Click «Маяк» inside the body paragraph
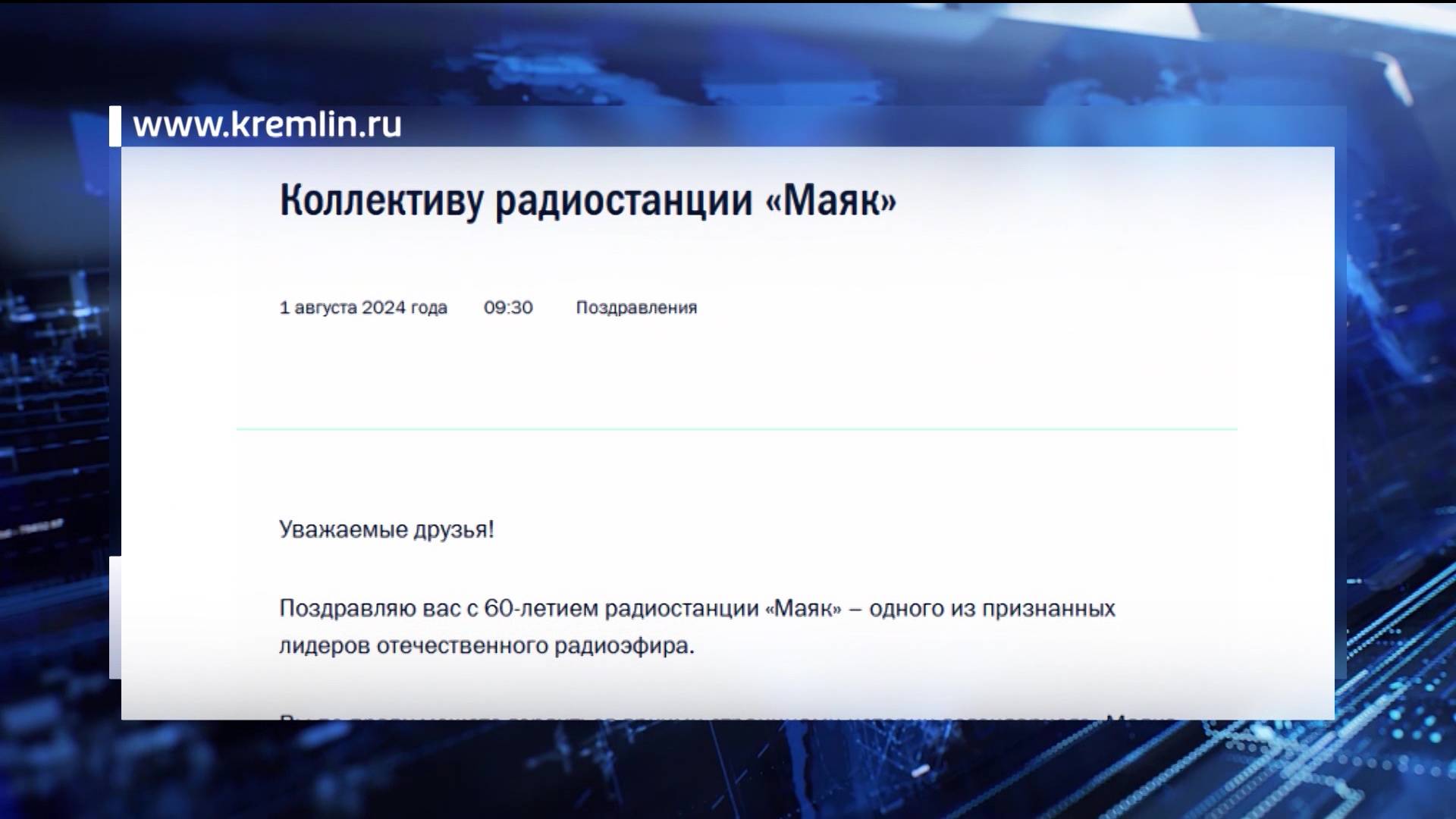Image resolution: width=1456 pixels, height=819 pixels. 803,609
